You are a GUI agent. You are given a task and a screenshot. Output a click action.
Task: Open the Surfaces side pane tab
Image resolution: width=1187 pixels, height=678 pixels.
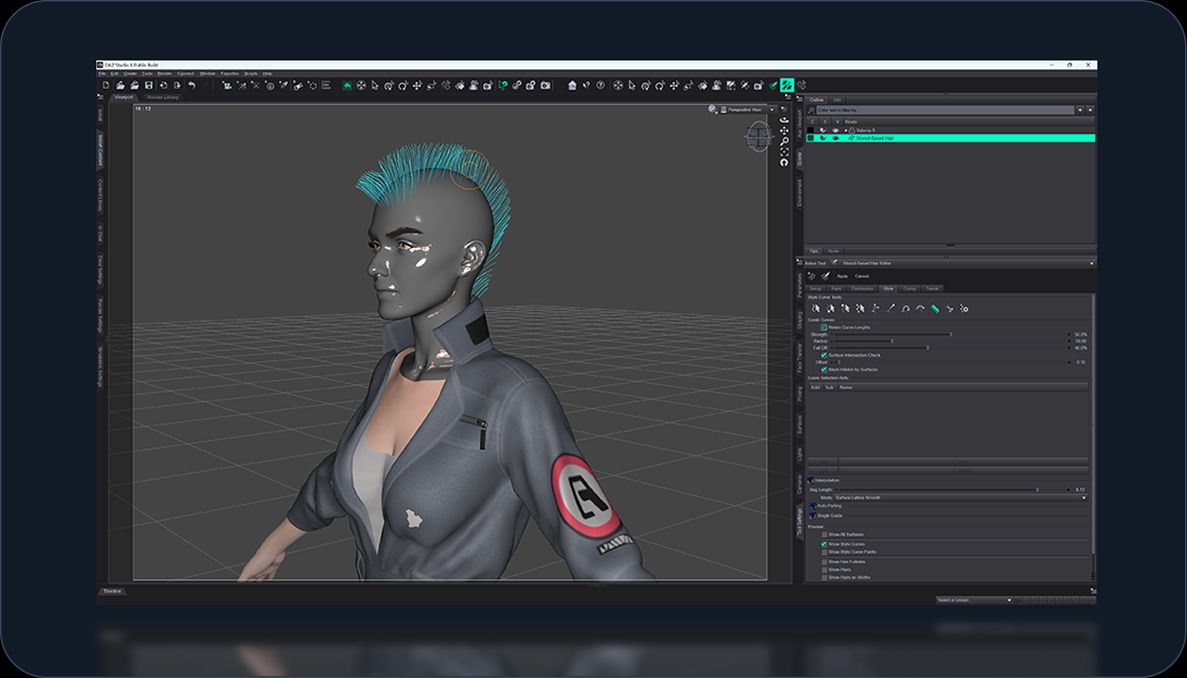click(799, 425)
